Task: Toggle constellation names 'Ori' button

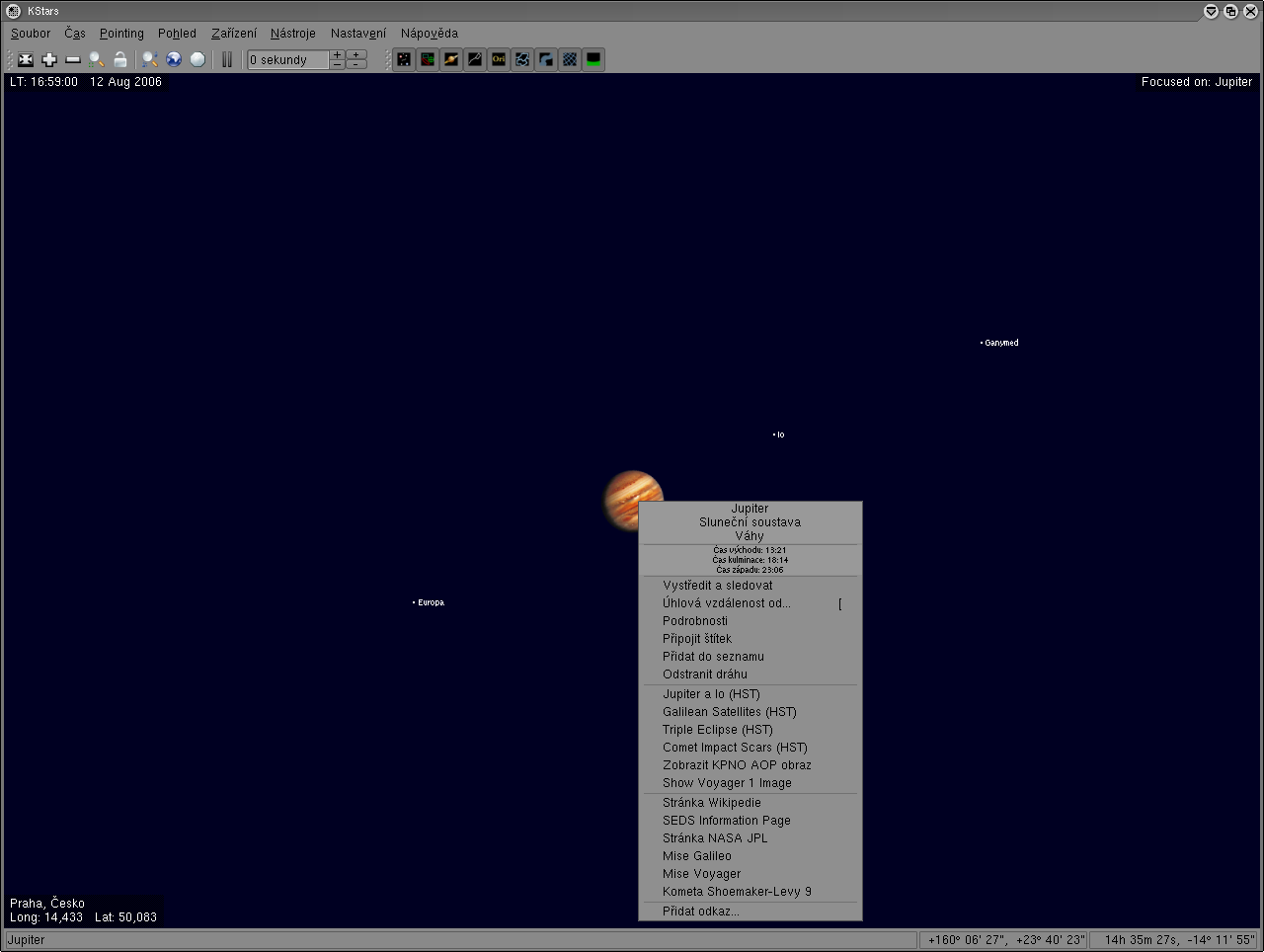Action: coord(499,60)
